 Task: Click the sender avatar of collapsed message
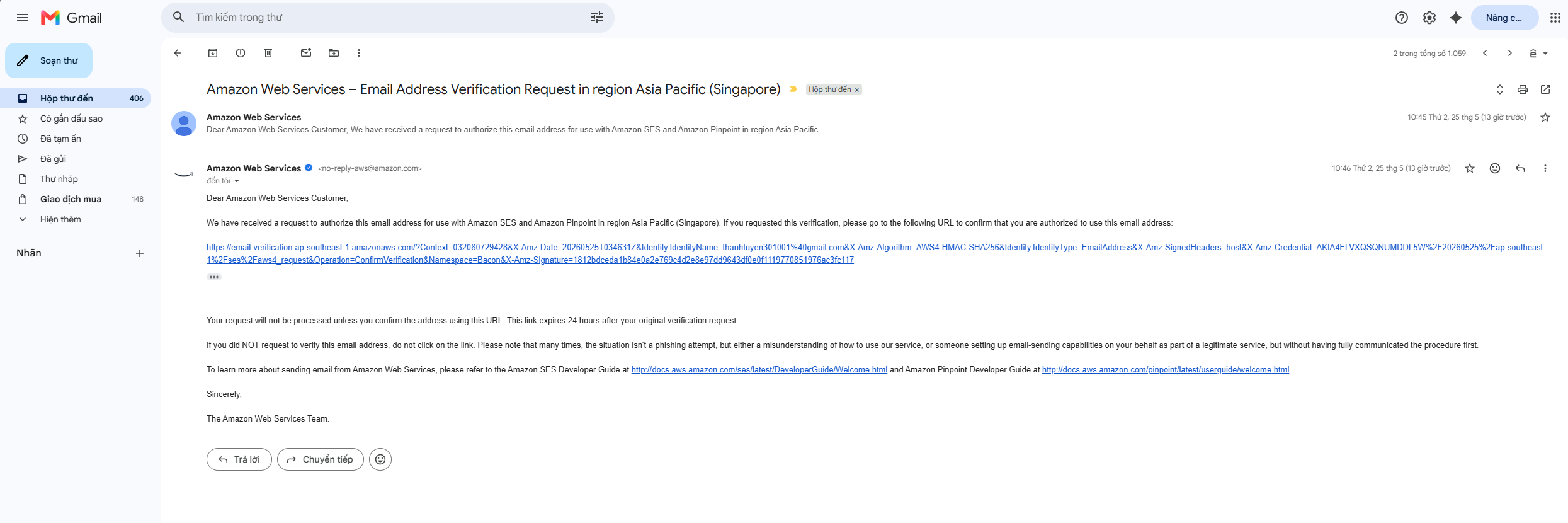pos(184,124)
